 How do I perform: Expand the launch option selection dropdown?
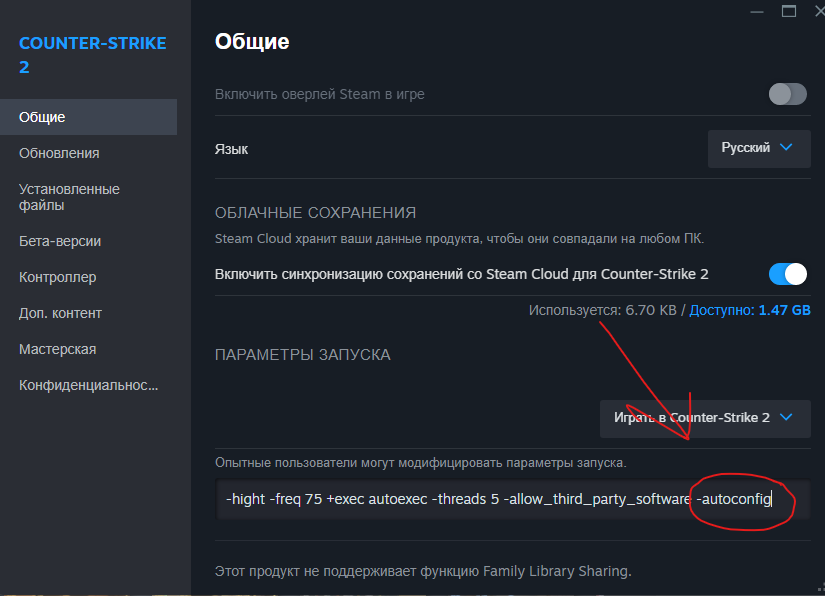tap(705, 418)
